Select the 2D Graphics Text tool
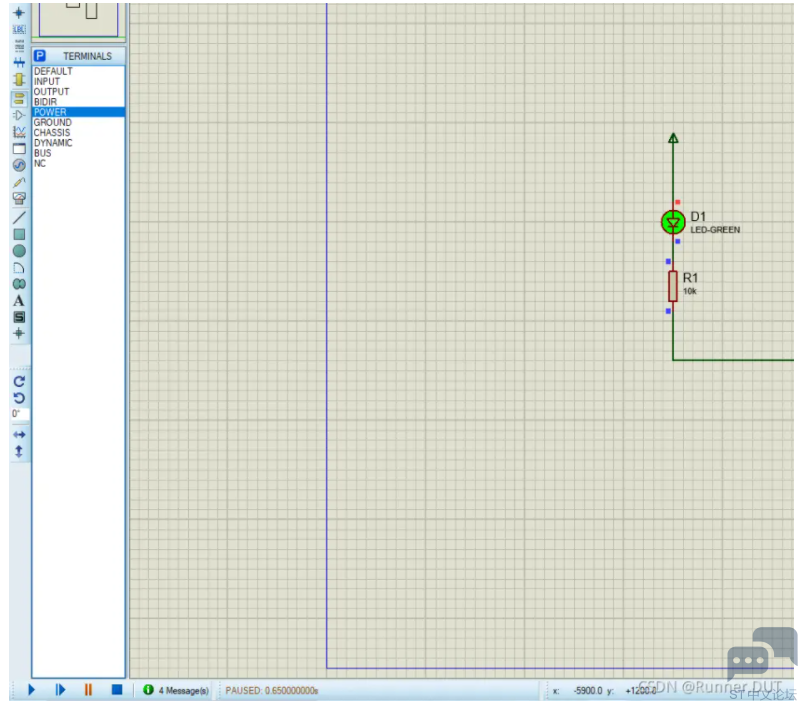The image size is (806, 710). 19,301
